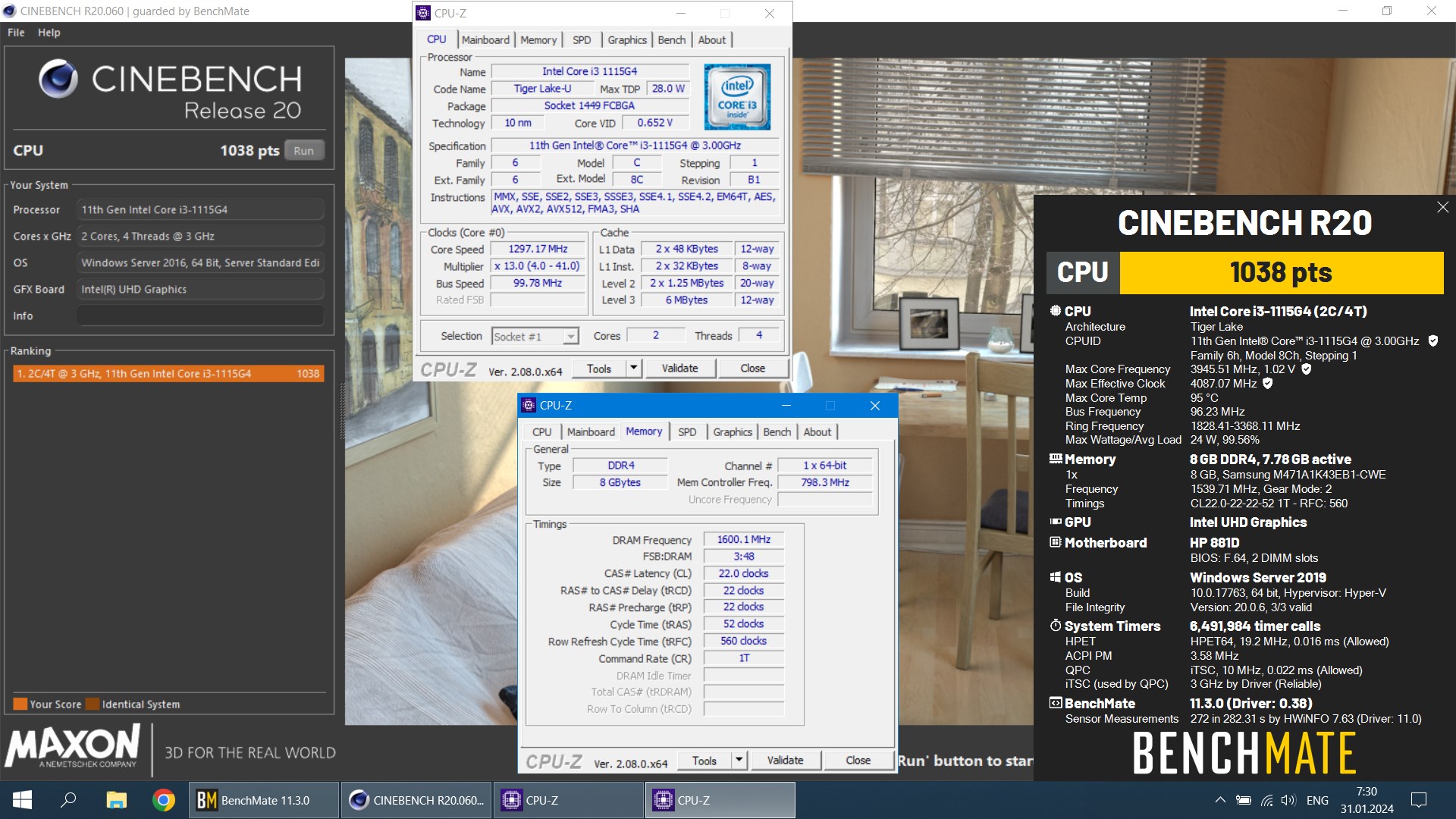
Task: Open Bench tab in lower CPU-Z window
Action: (x=777, y=431)
